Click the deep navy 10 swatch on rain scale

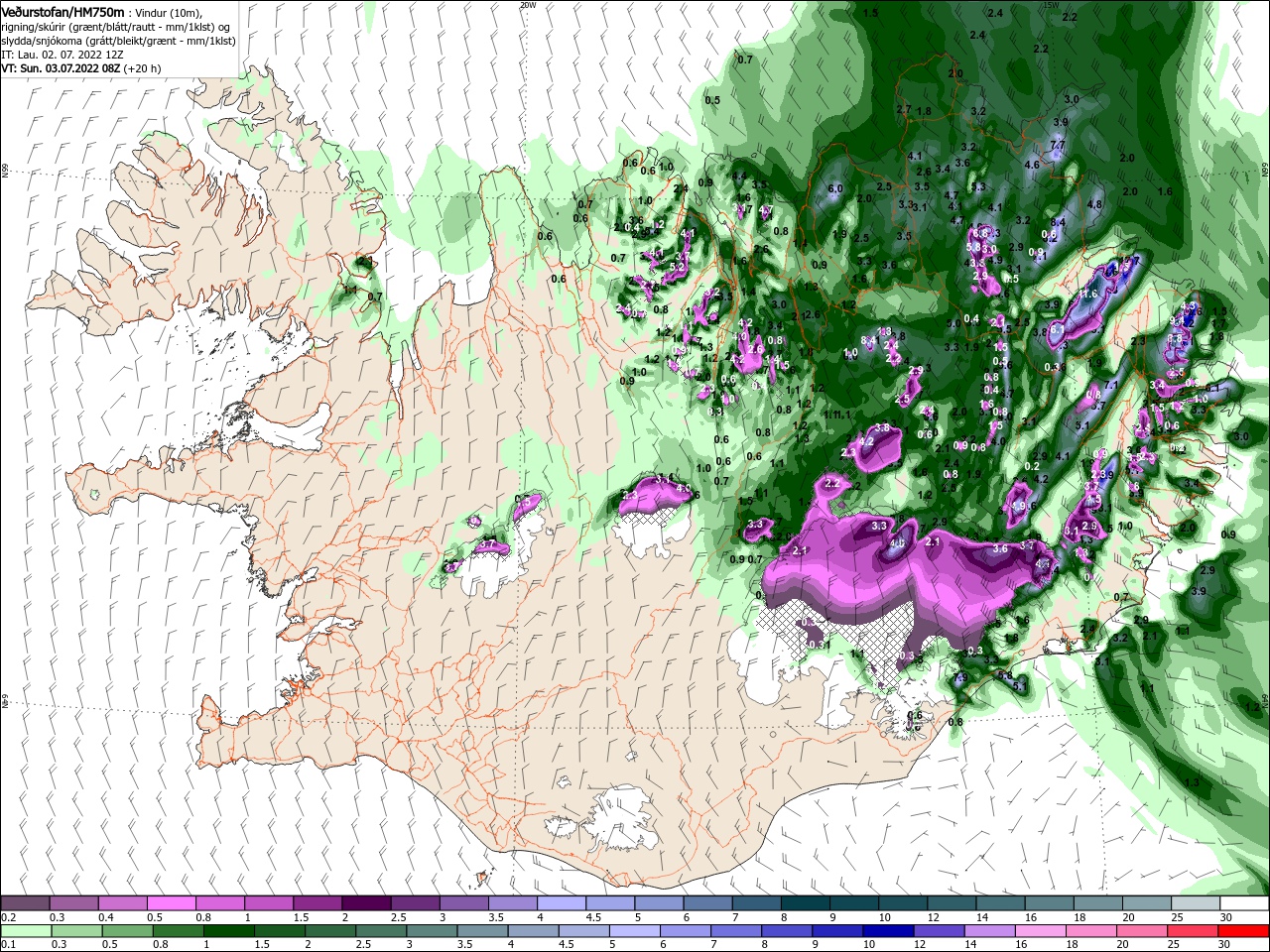(x=889, y=931)
